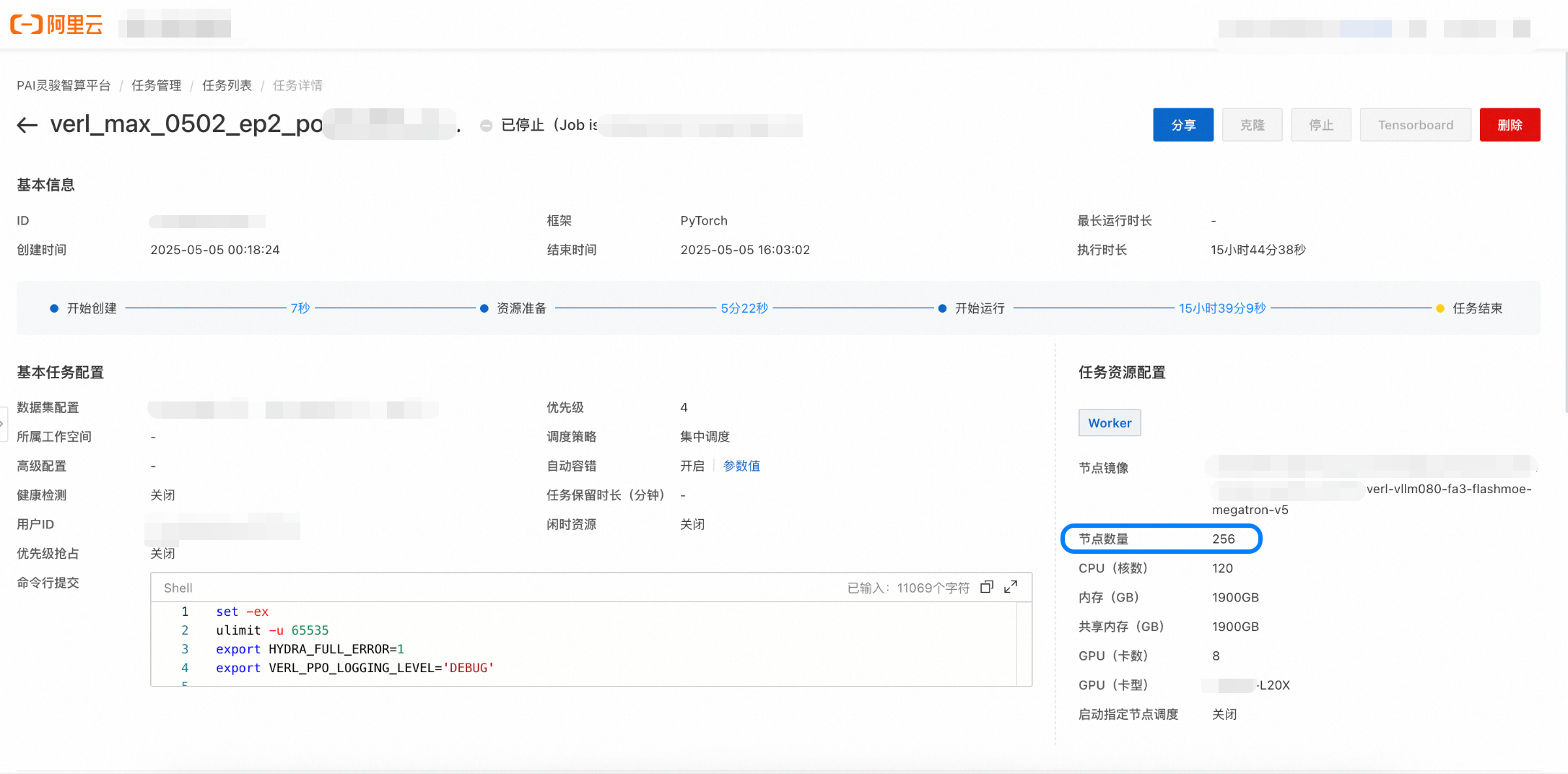Click the blue 分享 button

pos(1183,125)
